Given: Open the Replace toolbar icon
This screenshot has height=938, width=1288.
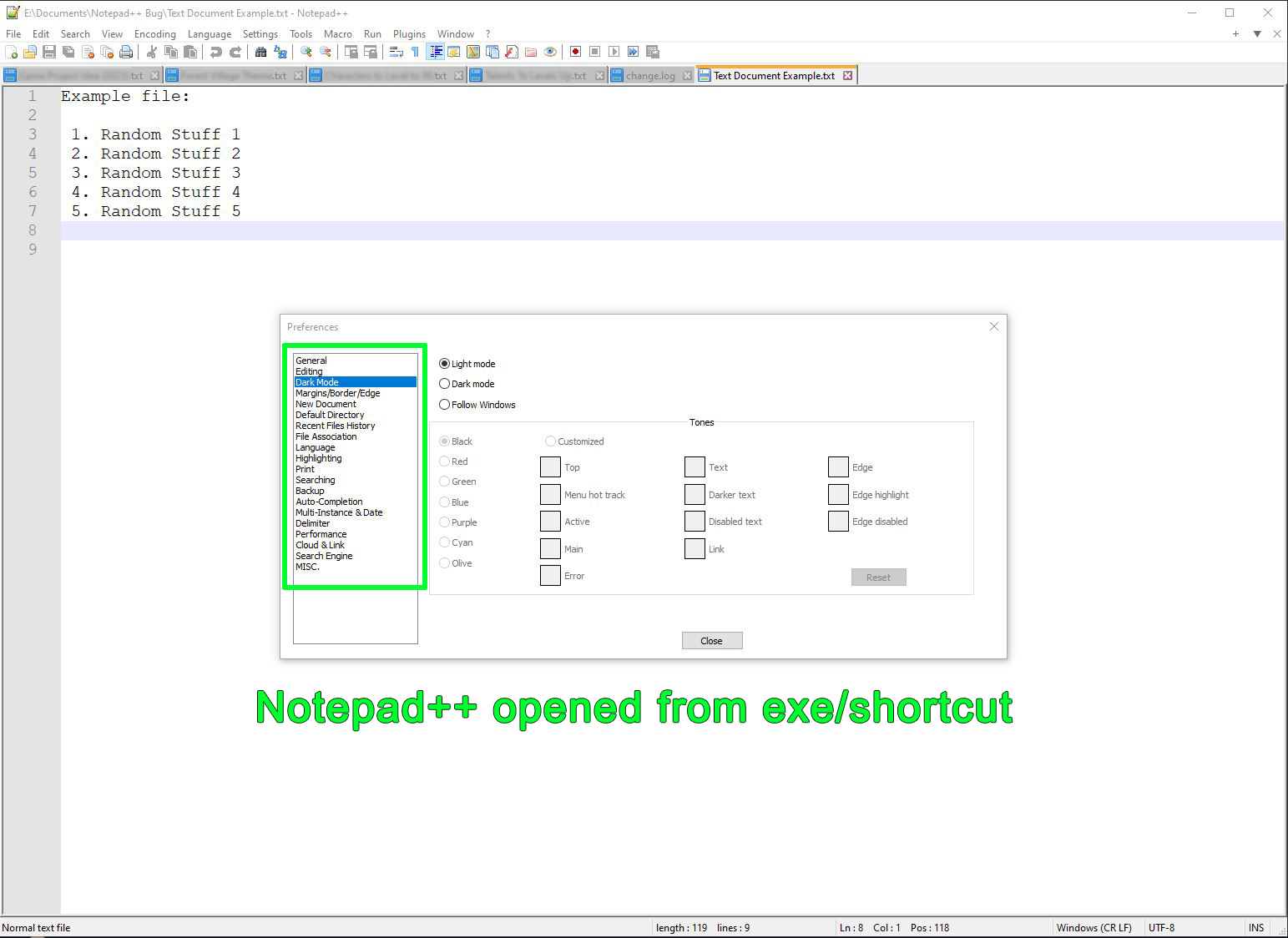Looking at the screenshot, I should click(x=280, y=52).
